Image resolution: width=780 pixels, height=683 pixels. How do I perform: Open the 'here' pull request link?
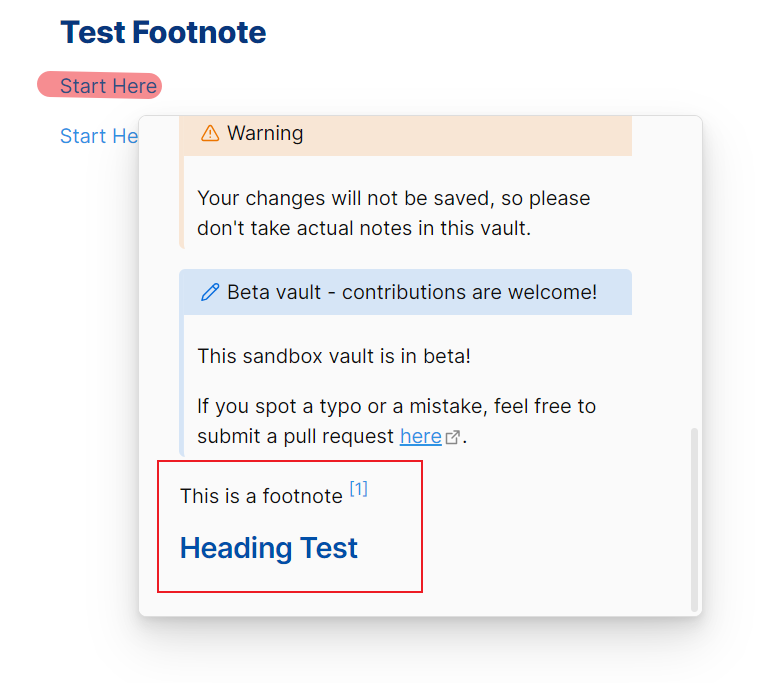(x=420, y=436)
